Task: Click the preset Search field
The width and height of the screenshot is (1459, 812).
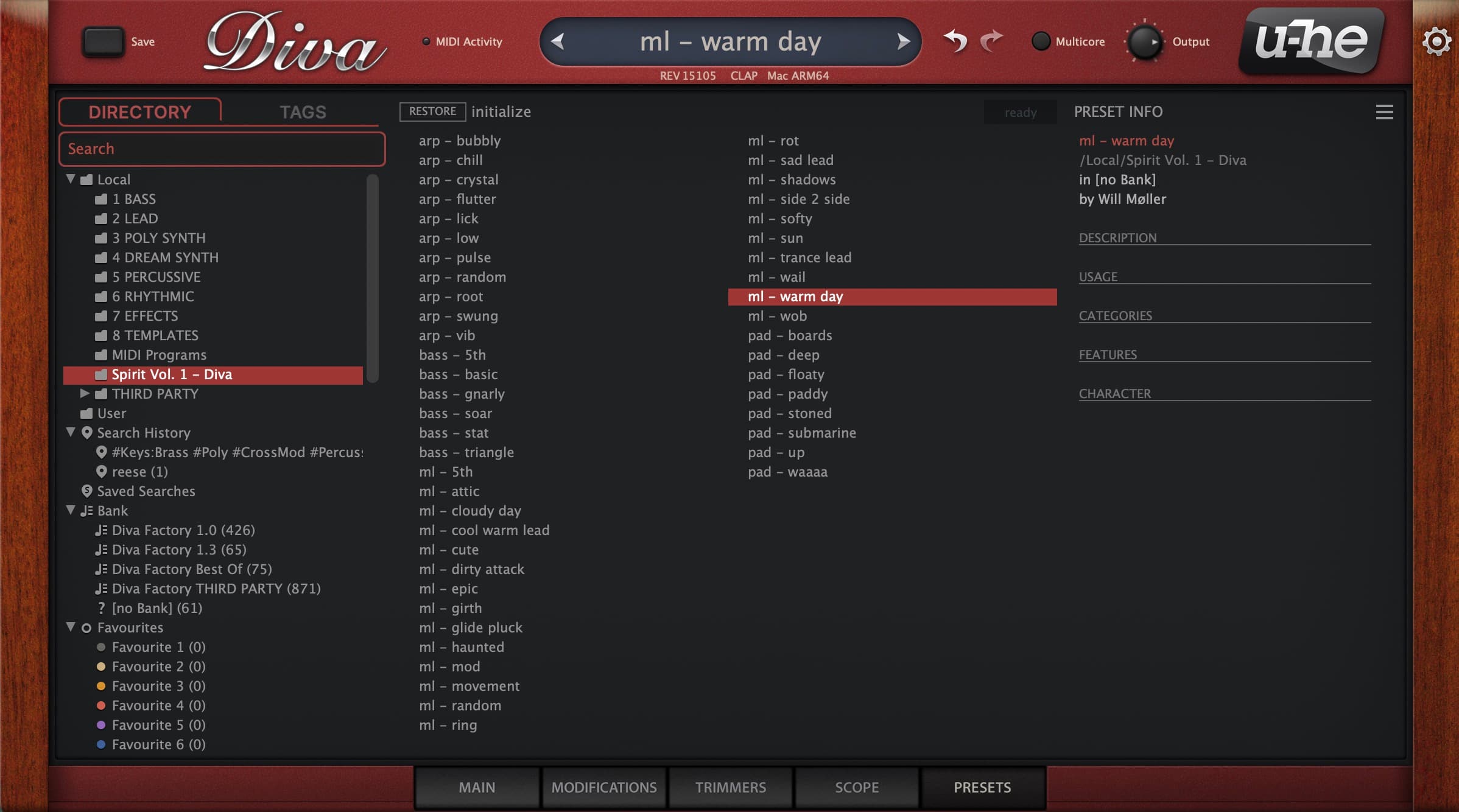Action: click(222, 149)
